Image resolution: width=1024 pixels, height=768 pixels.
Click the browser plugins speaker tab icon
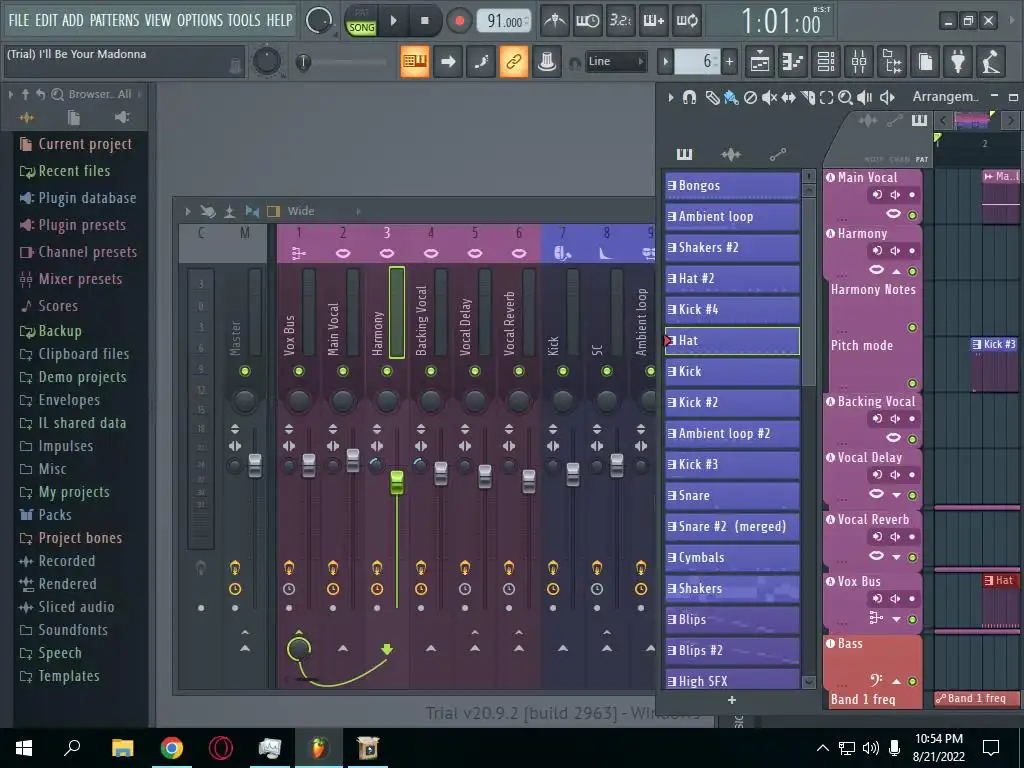121,117
